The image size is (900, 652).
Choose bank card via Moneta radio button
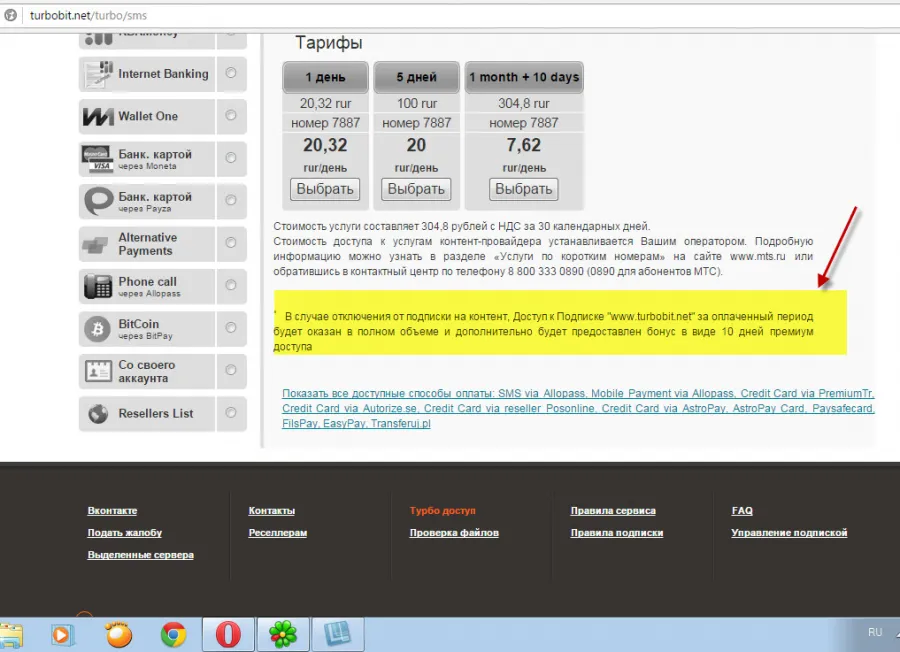231,158
